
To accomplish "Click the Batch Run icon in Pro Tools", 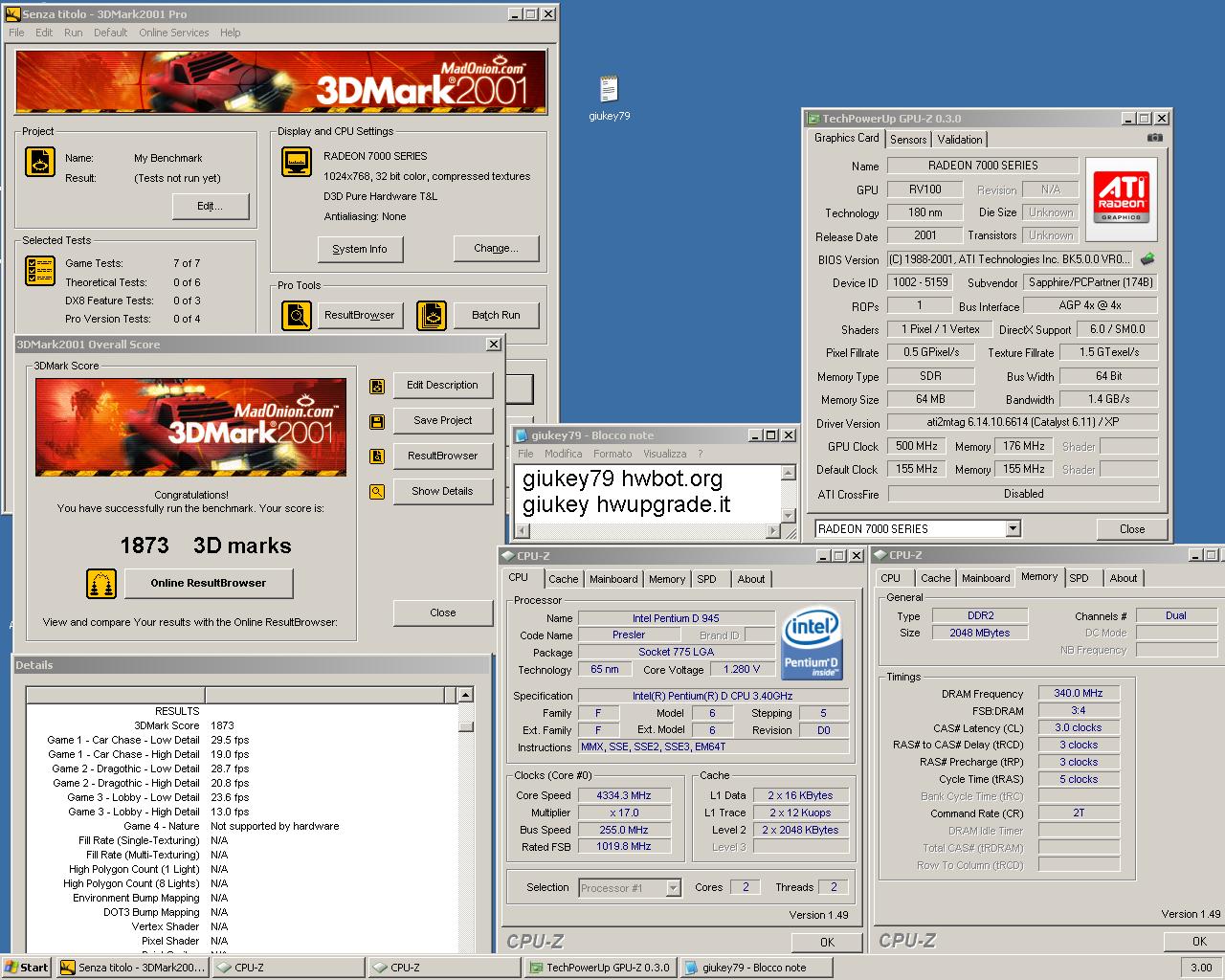I will tap(432, 315).
